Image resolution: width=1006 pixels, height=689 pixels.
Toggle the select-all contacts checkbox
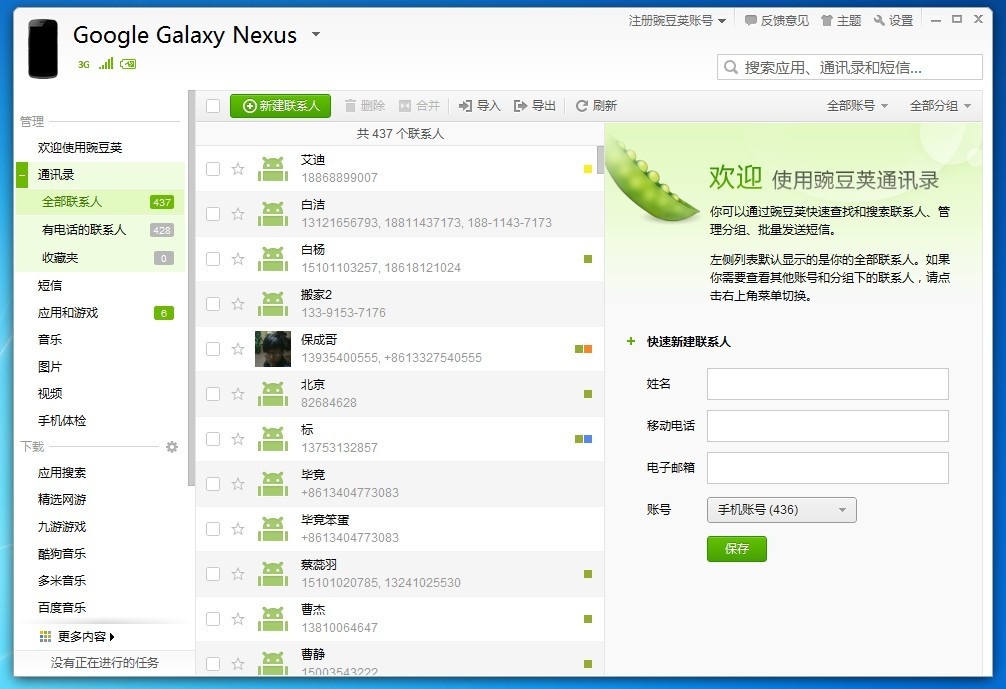213,106
